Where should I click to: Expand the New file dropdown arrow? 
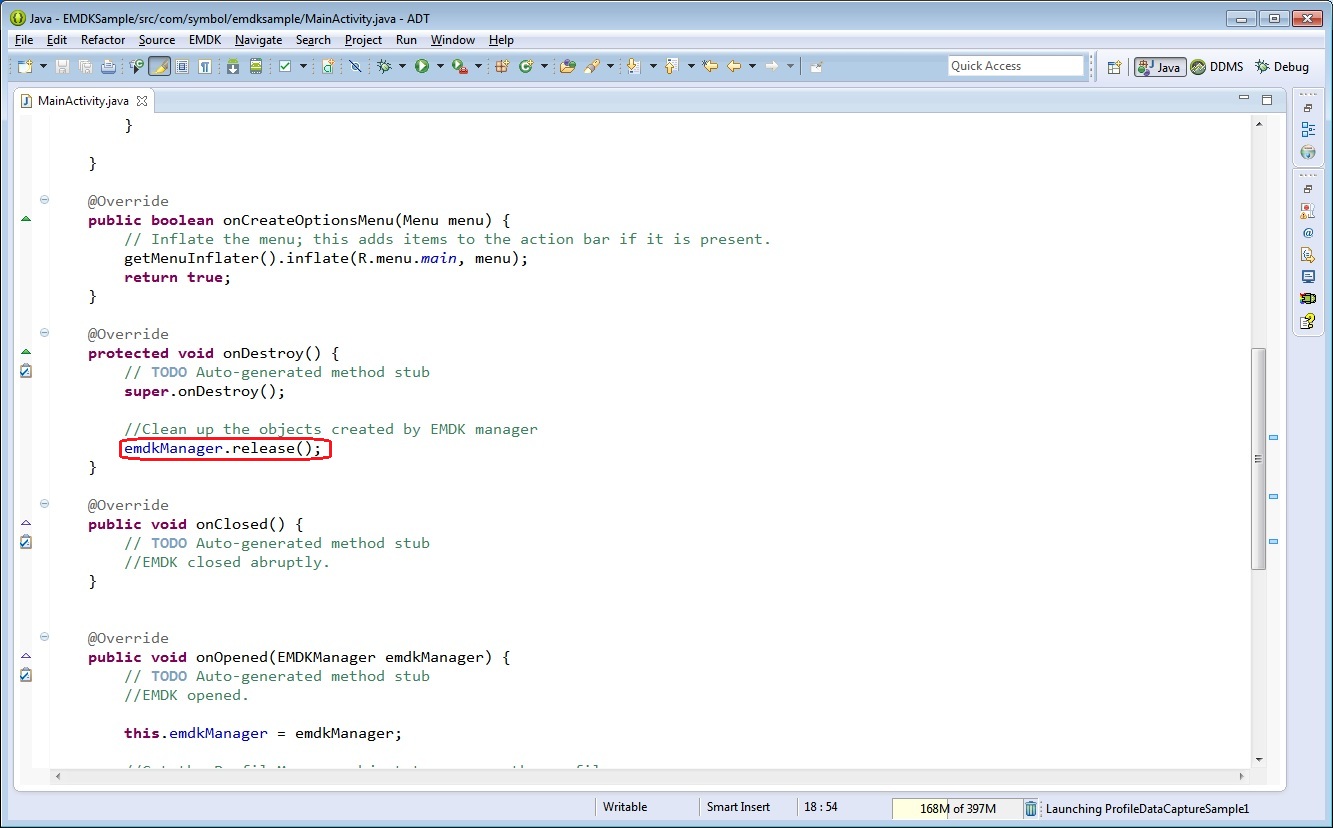(41, 66)
